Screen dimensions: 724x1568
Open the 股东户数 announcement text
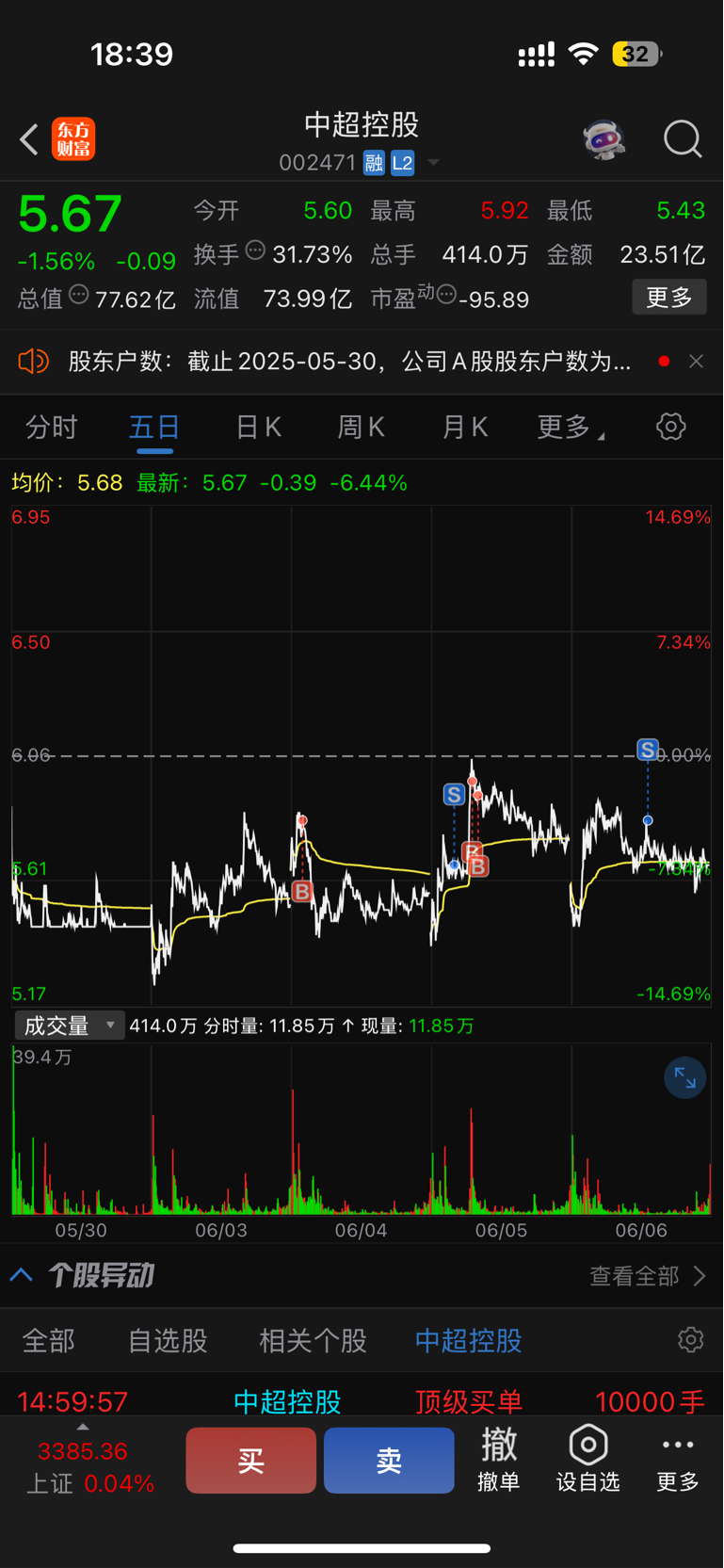coord(349,362)
